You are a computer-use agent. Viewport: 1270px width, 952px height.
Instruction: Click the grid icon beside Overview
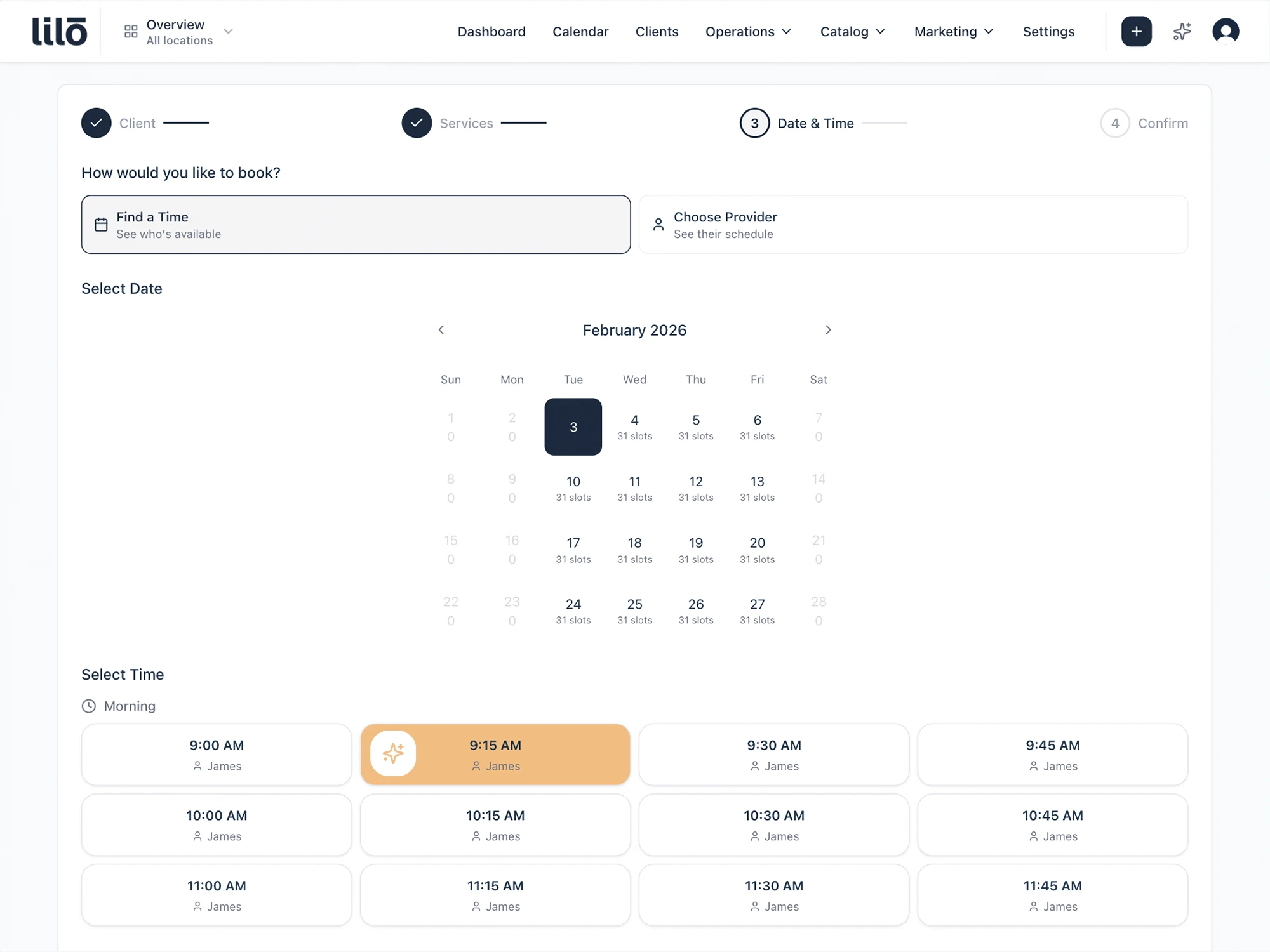coord(130,30)
